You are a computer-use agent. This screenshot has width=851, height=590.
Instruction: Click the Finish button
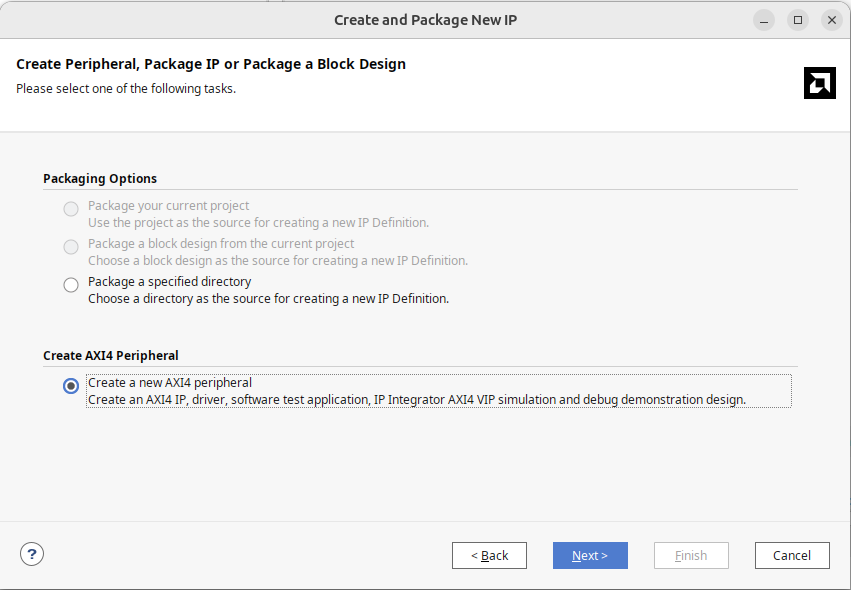click(691, 555)
